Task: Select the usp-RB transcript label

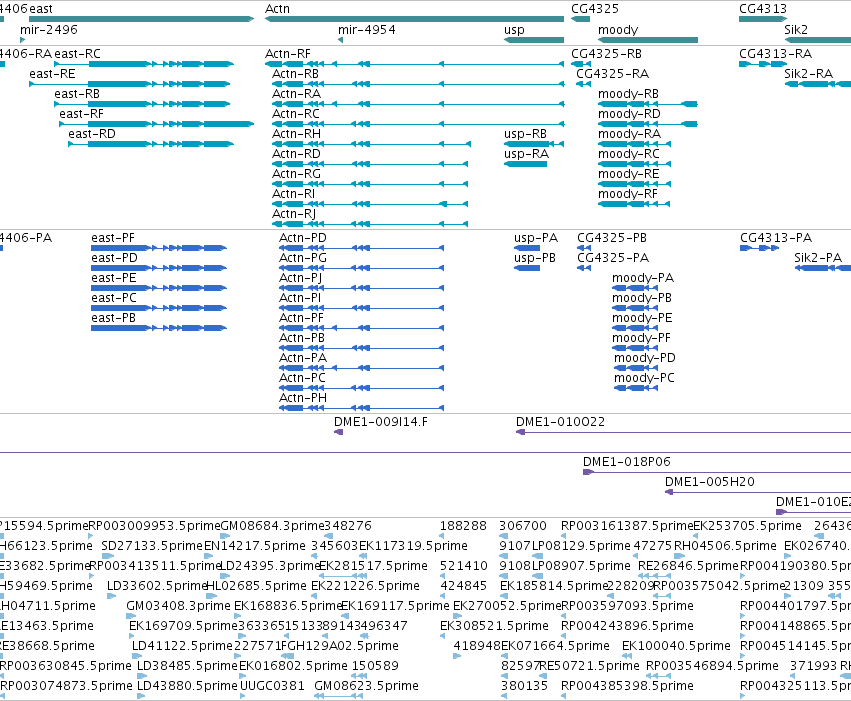Action: pos(525,134)
